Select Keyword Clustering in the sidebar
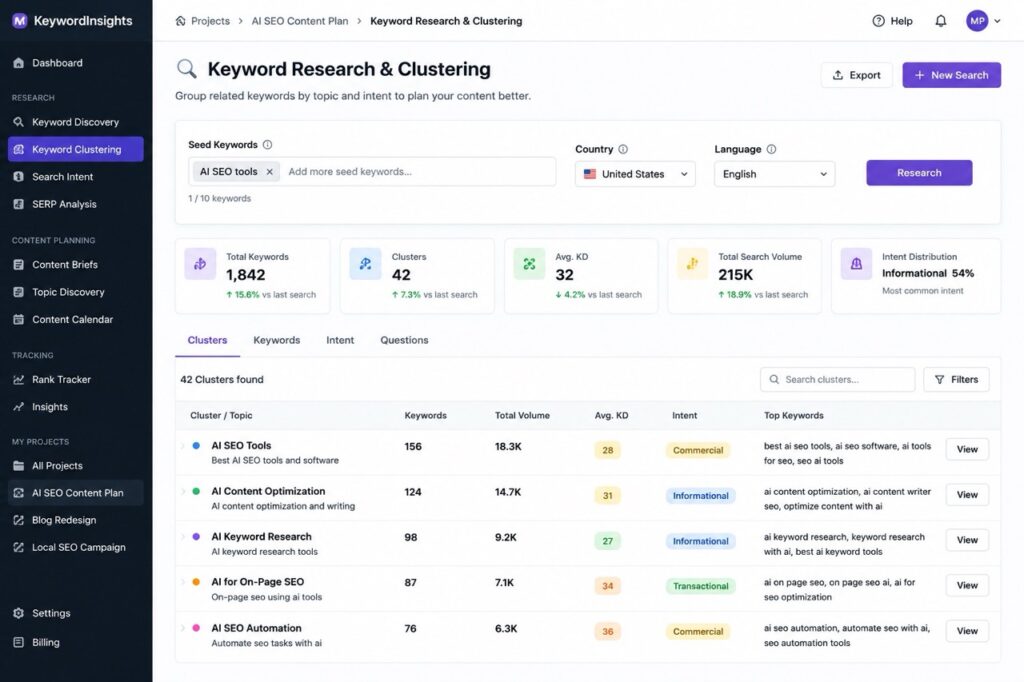 (x=76, y=149)
